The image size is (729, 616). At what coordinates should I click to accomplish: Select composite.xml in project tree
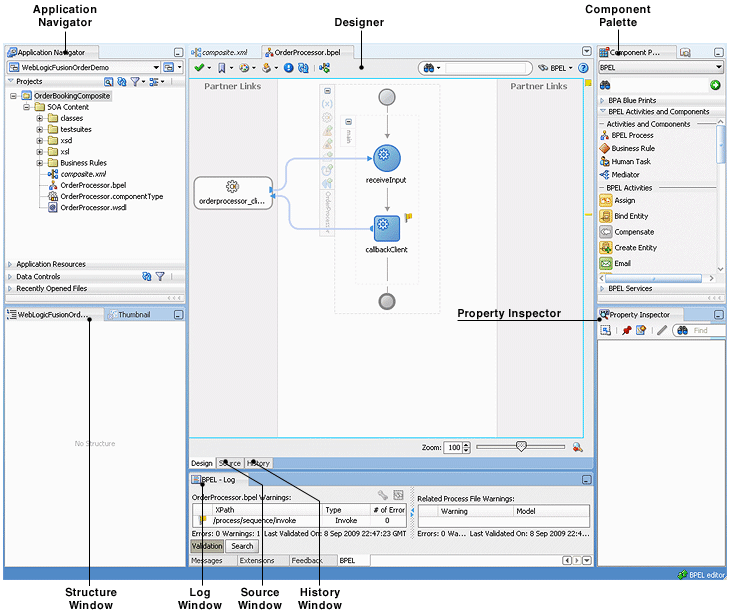83,174
